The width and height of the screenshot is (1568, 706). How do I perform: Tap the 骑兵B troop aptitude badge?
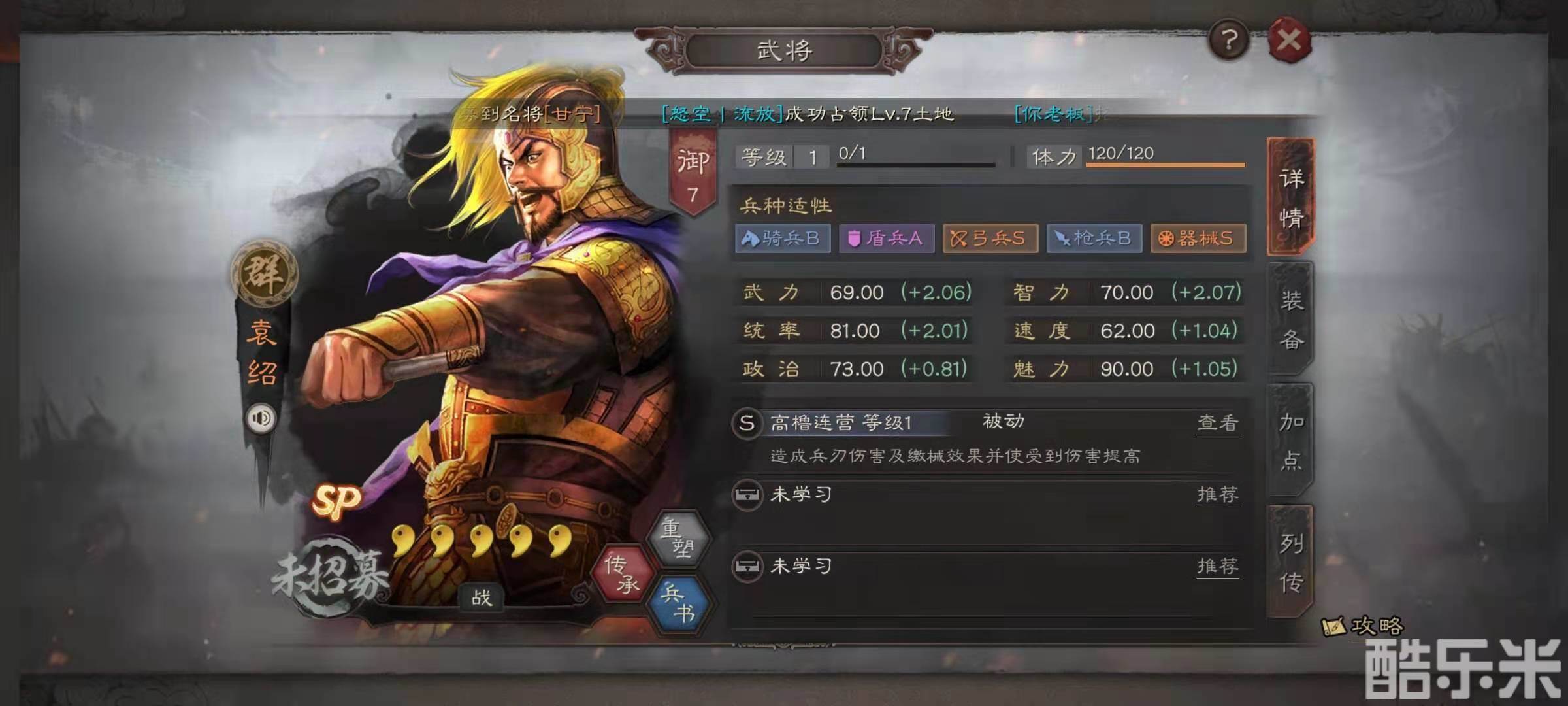[783, 238]
